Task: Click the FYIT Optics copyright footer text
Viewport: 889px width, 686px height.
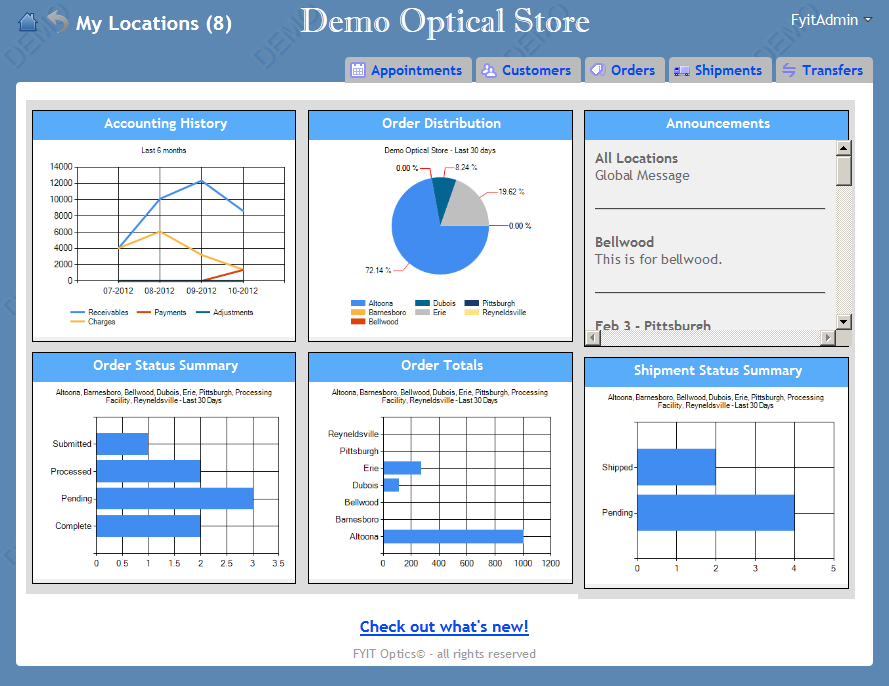Action: [444, 654]
